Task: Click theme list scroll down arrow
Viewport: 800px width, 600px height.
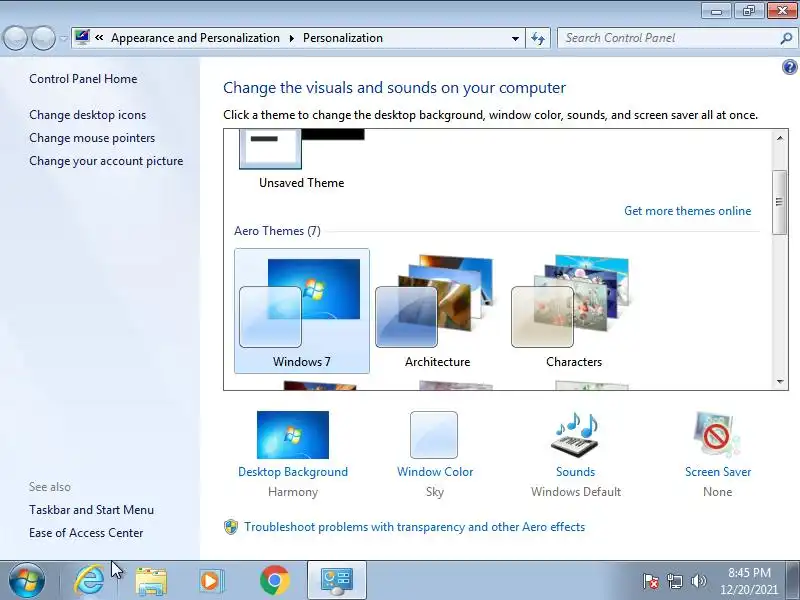Action: pos(780,381)
